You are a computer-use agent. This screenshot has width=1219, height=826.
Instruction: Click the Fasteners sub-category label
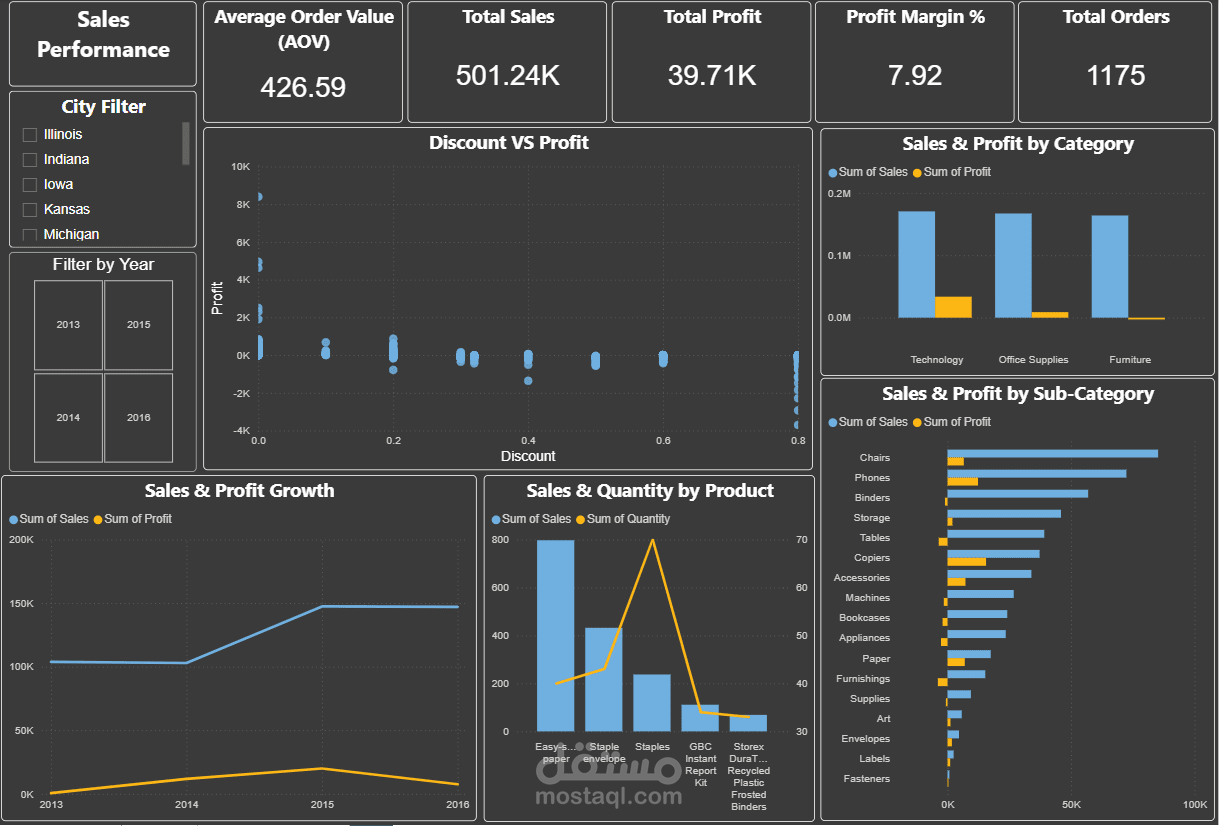(867, 779)
